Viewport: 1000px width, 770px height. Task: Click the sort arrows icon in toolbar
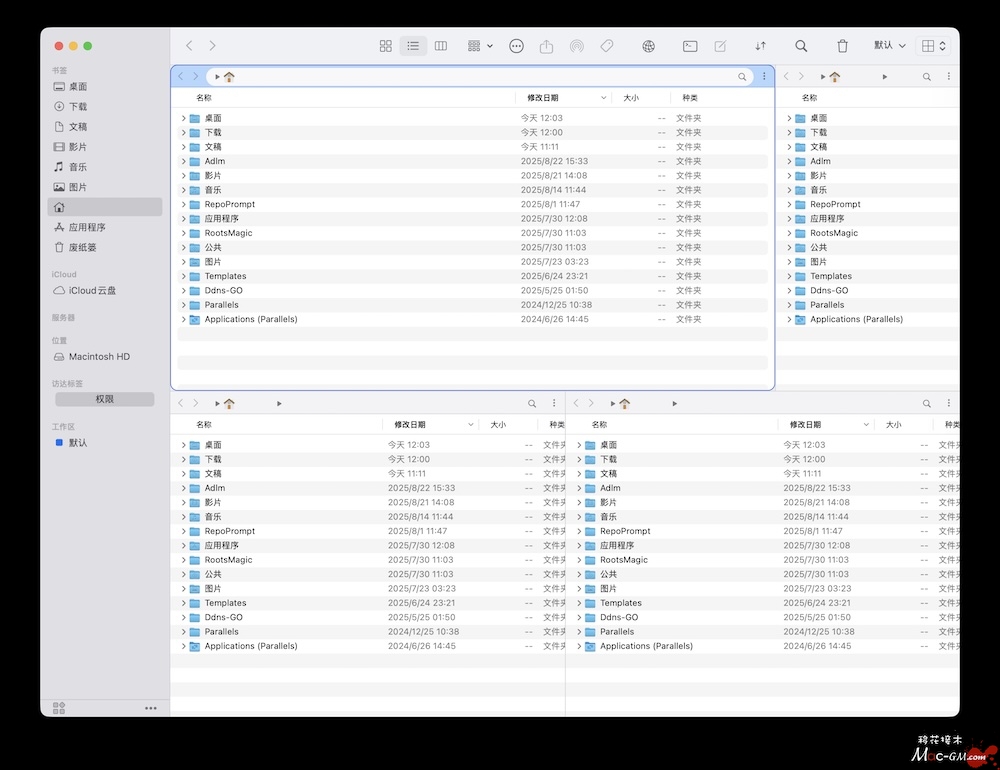760,46
